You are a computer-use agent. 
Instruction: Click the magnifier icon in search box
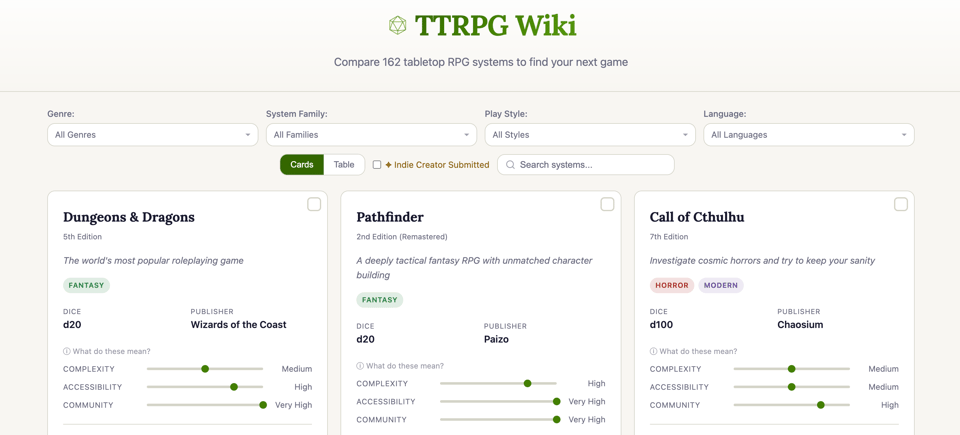coord(510,165)
